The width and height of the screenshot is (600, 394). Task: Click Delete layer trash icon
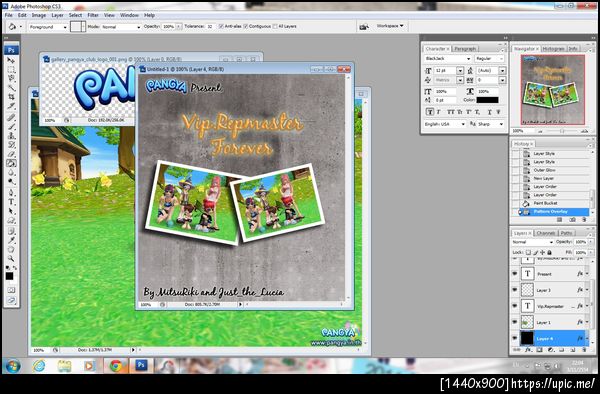(584, 350)
